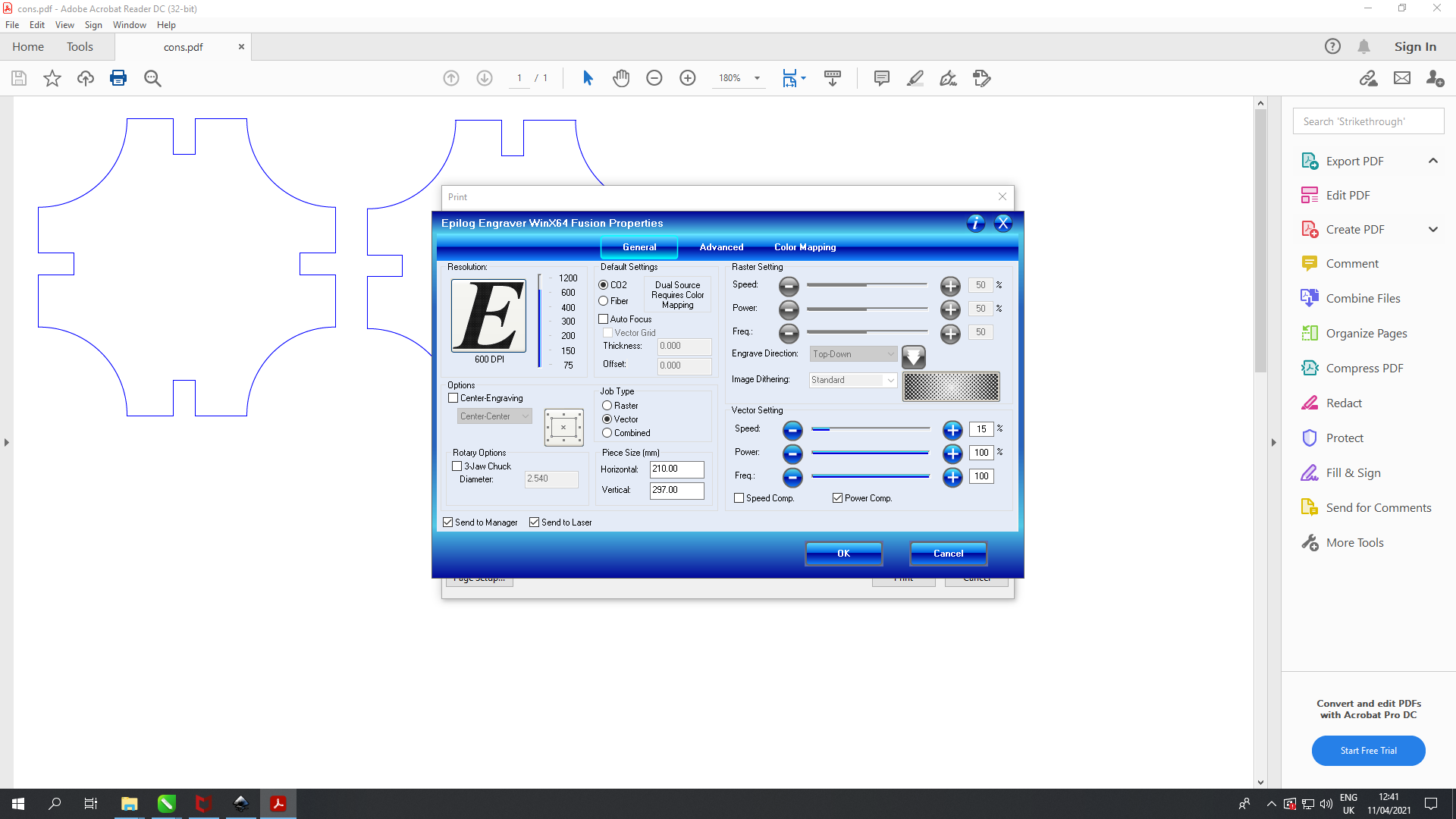Click the Horizontal piece size field
Screen dimensions: 1456x819
[x=676, y=469]
